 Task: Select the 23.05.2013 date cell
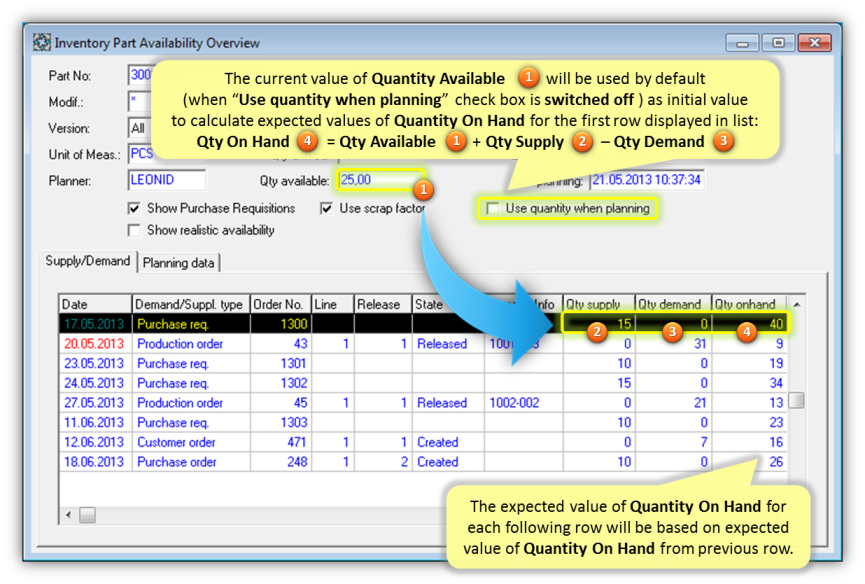point(94,363)
